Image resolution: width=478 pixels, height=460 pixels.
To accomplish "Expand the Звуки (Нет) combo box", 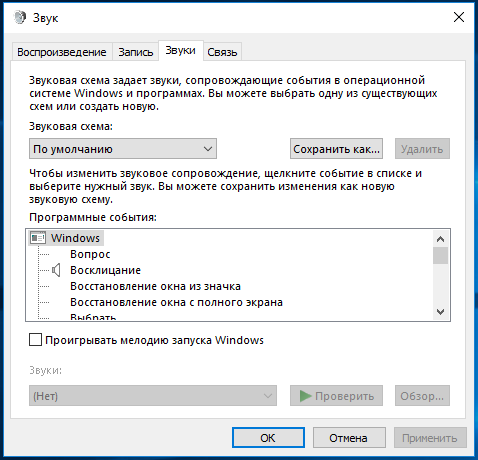I will click(x=153, y=396).
